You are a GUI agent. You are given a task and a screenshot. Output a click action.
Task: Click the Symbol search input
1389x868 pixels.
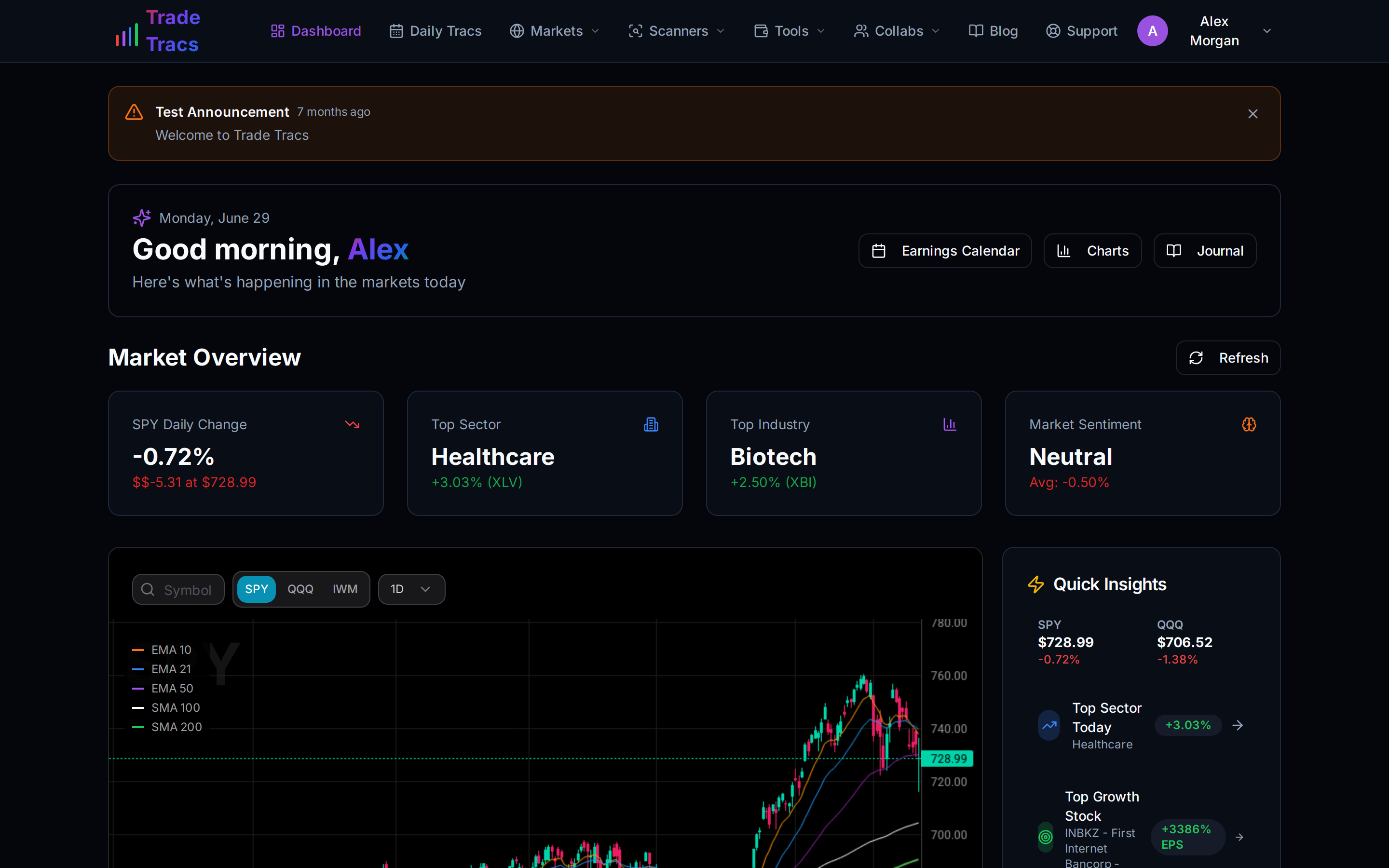tap(178, 589)
